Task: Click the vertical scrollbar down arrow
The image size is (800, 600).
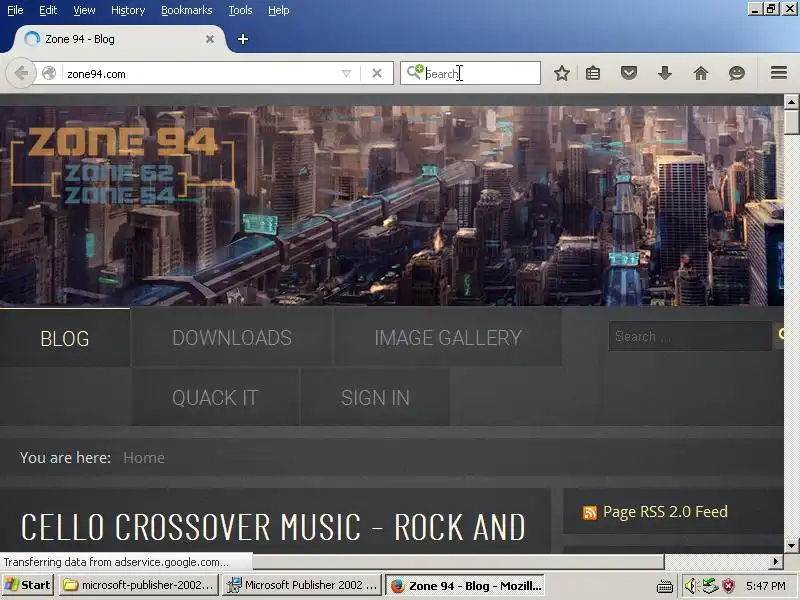Action: tap(791, 545)
